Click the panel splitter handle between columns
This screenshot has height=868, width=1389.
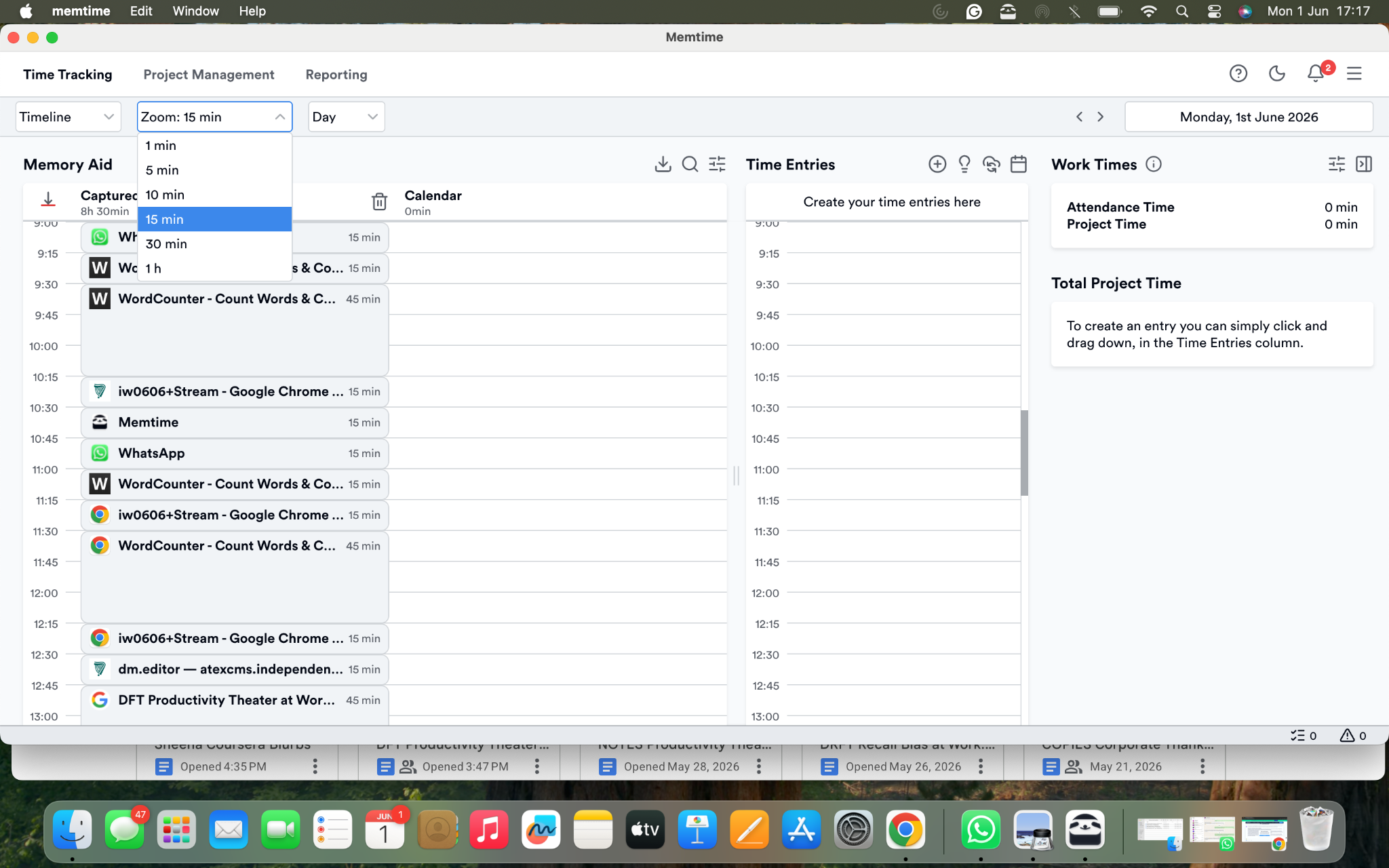[x=736, y=475]
